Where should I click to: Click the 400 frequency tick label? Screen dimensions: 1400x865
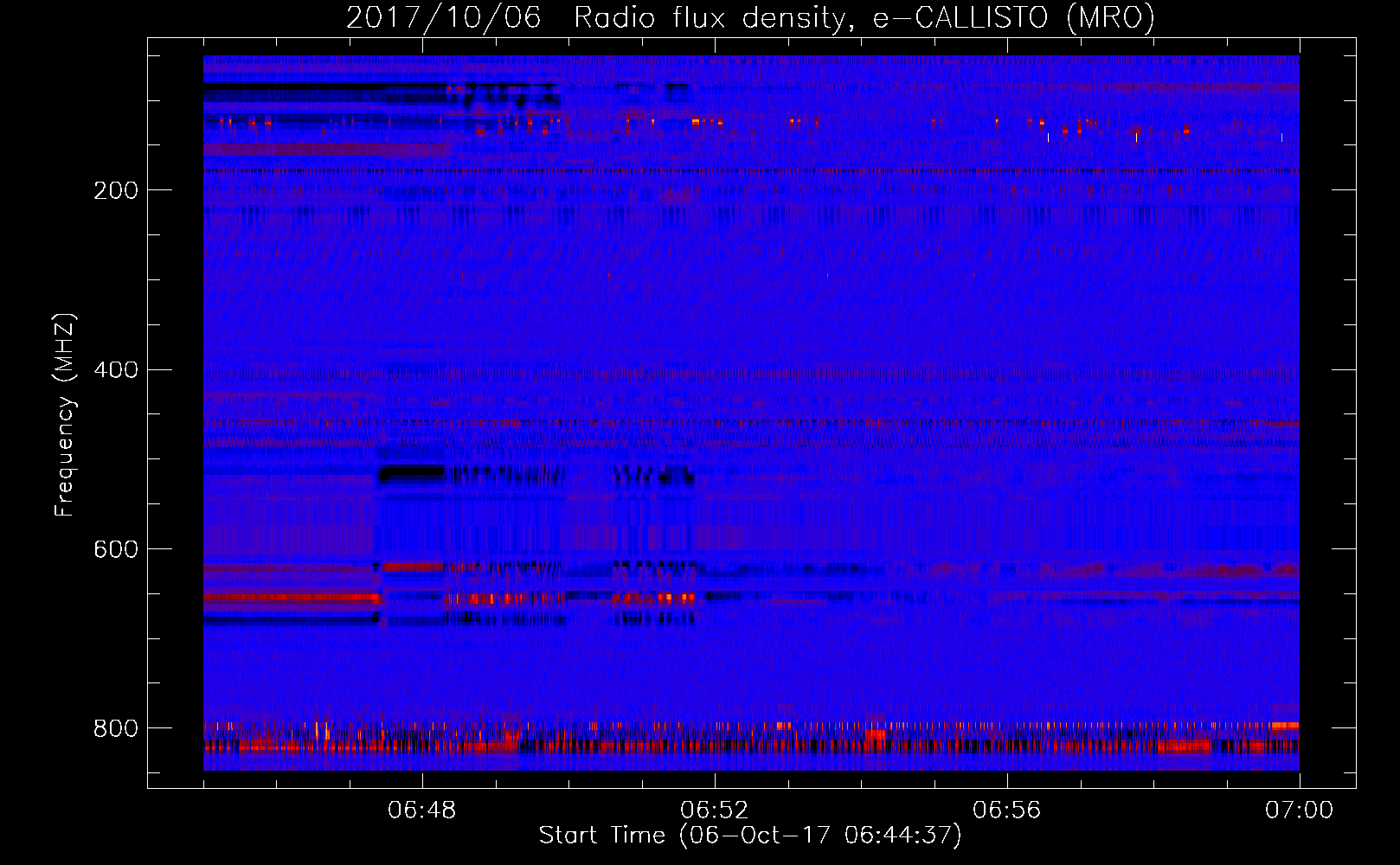pos(116,369)
